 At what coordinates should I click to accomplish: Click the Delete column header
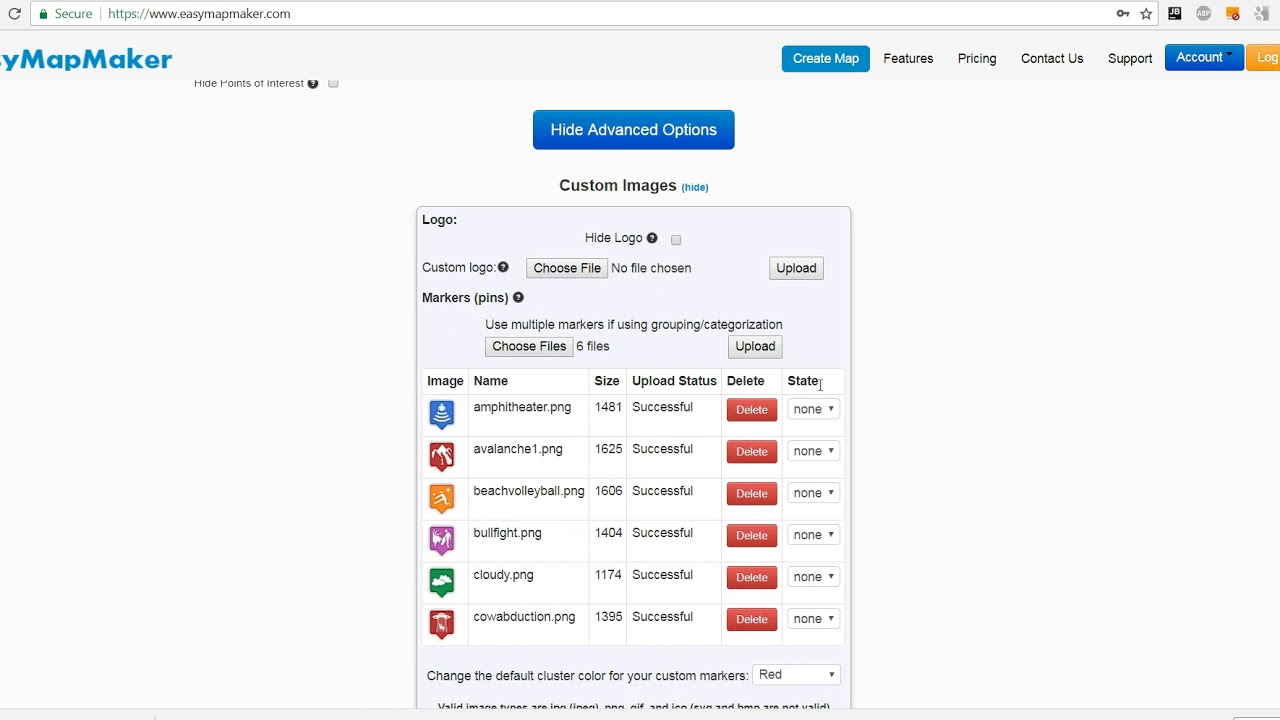click(x=745, y=381)
